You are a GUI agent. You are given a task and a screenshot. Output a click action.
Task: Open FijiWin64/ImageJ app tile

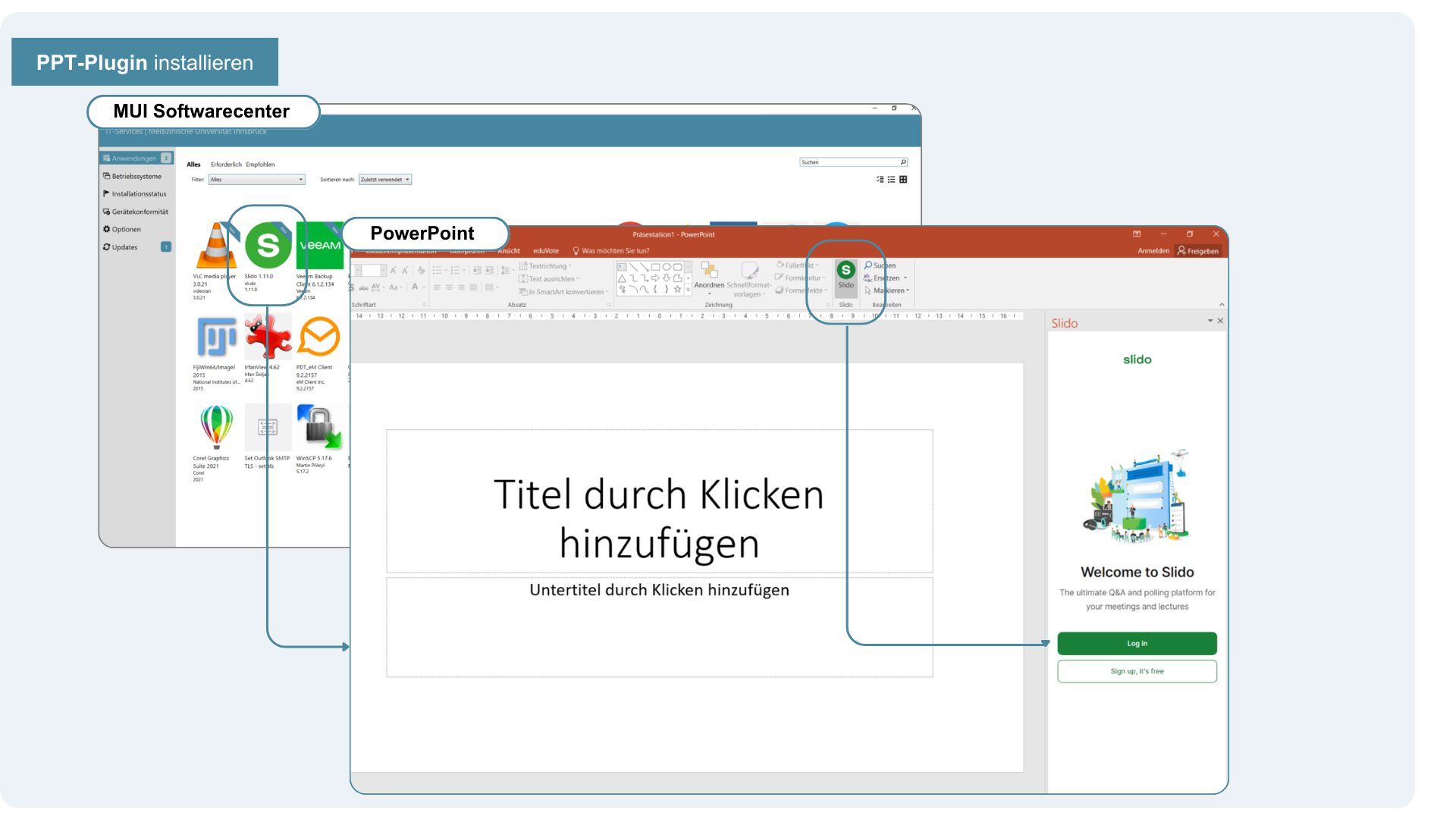coord(215,353)
